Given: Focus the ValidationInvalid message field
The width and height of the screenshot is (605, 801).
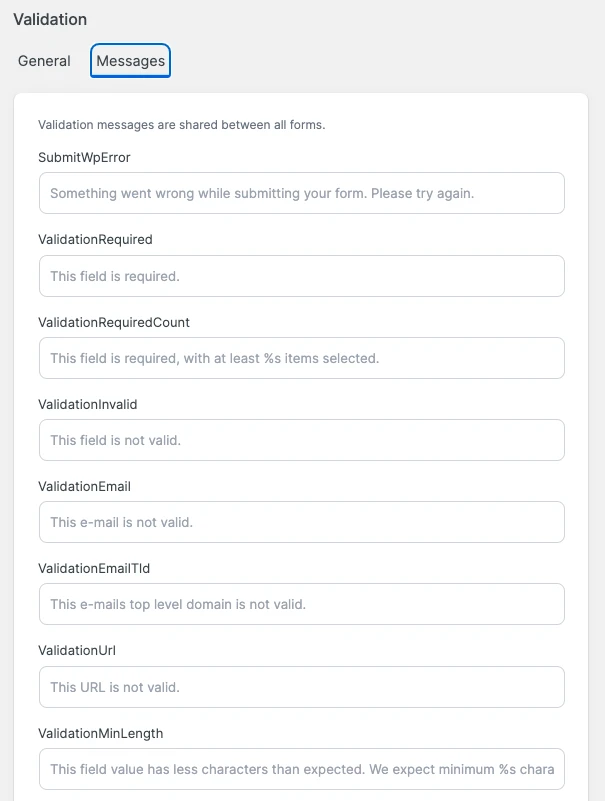Looking at the screenshot, I should coord(301,440).
